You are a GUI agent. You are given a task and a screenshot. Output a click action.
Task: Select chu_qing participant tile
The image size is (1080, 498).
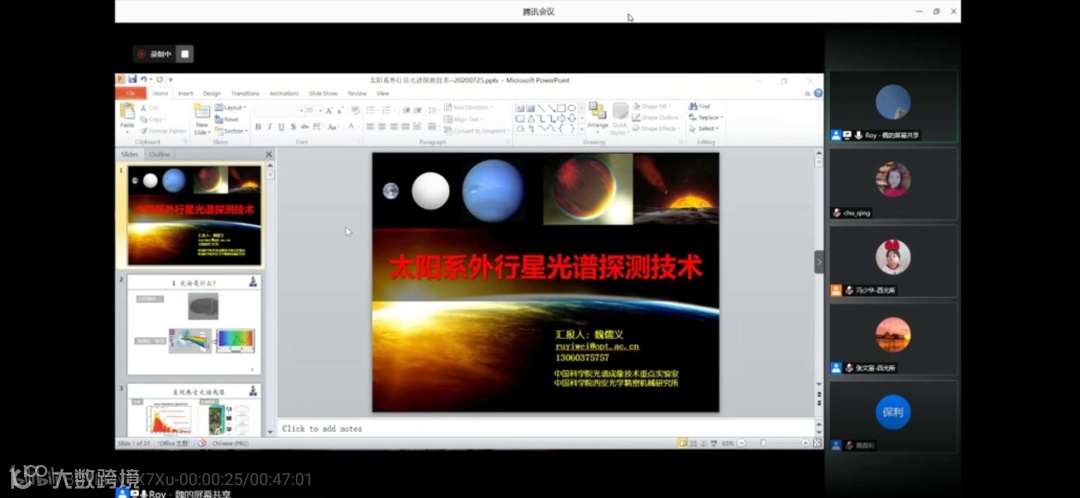click(893, 184)
